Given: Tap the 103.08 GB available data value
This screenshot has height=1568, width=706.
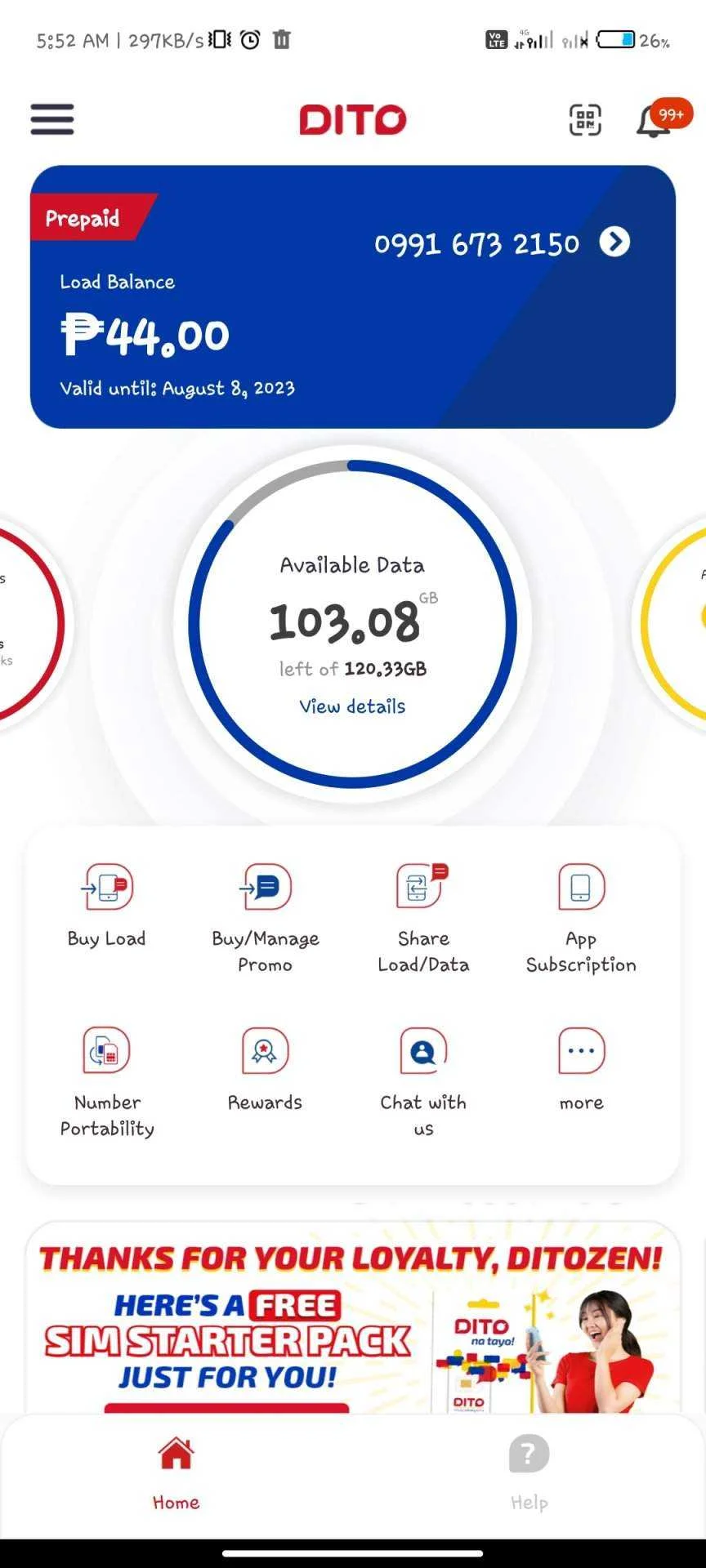Looking at the screenshot, I should (352, 621).
